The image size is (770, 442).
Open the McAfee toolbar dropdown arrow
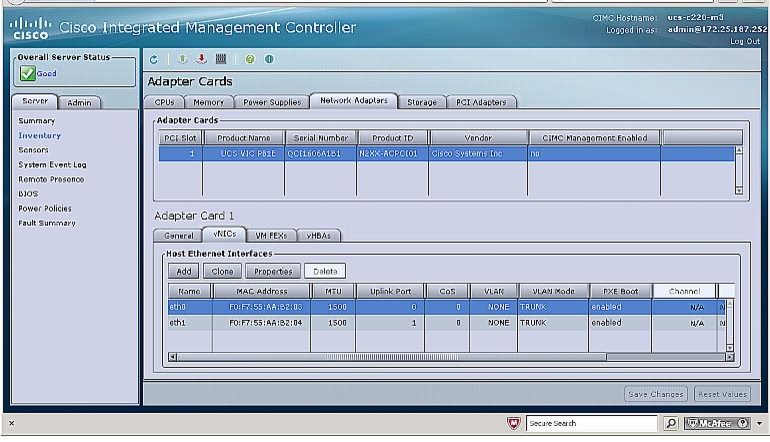[x=760, y=423]
